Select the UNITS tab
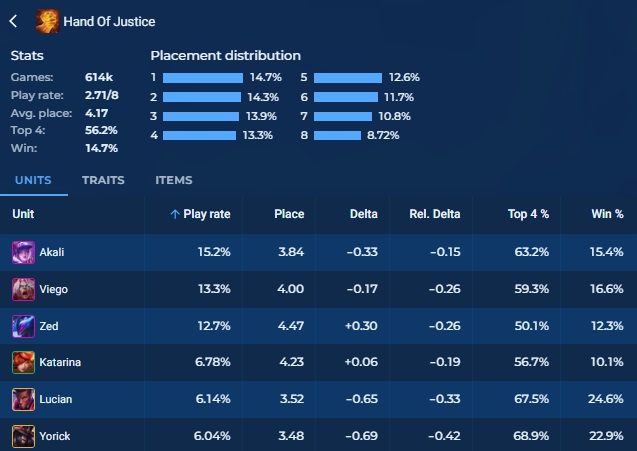637x451 pixels. tap(33, 180)
